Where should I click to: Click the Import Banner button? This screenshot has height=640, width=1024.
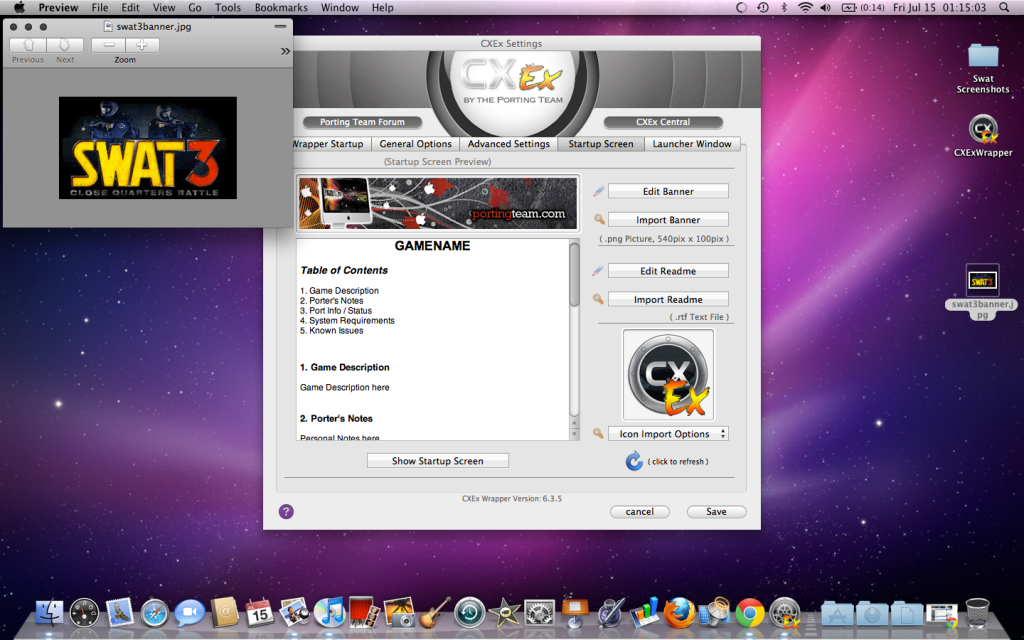[x=668, y=220]
